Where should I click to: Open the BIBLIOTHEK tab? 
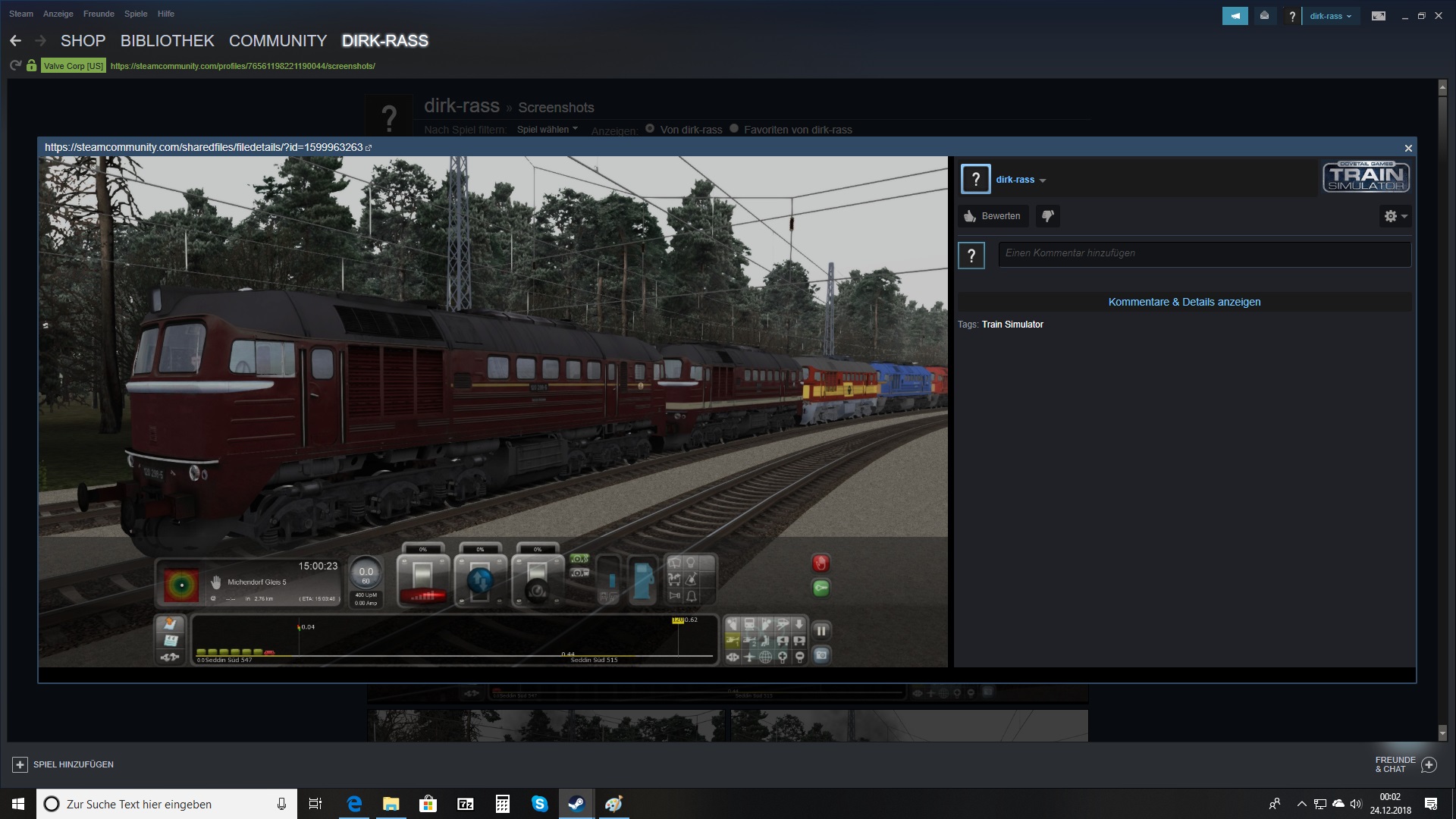click(x=167, y=41)
